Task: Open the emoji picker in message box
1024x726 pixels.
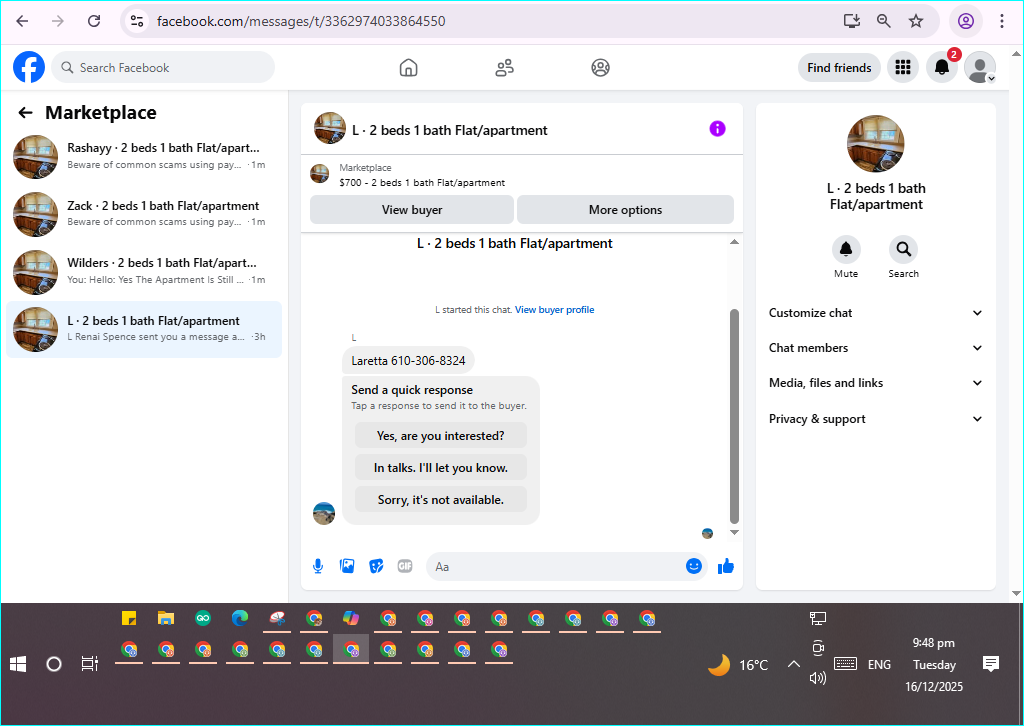Action: pos(694,566)
